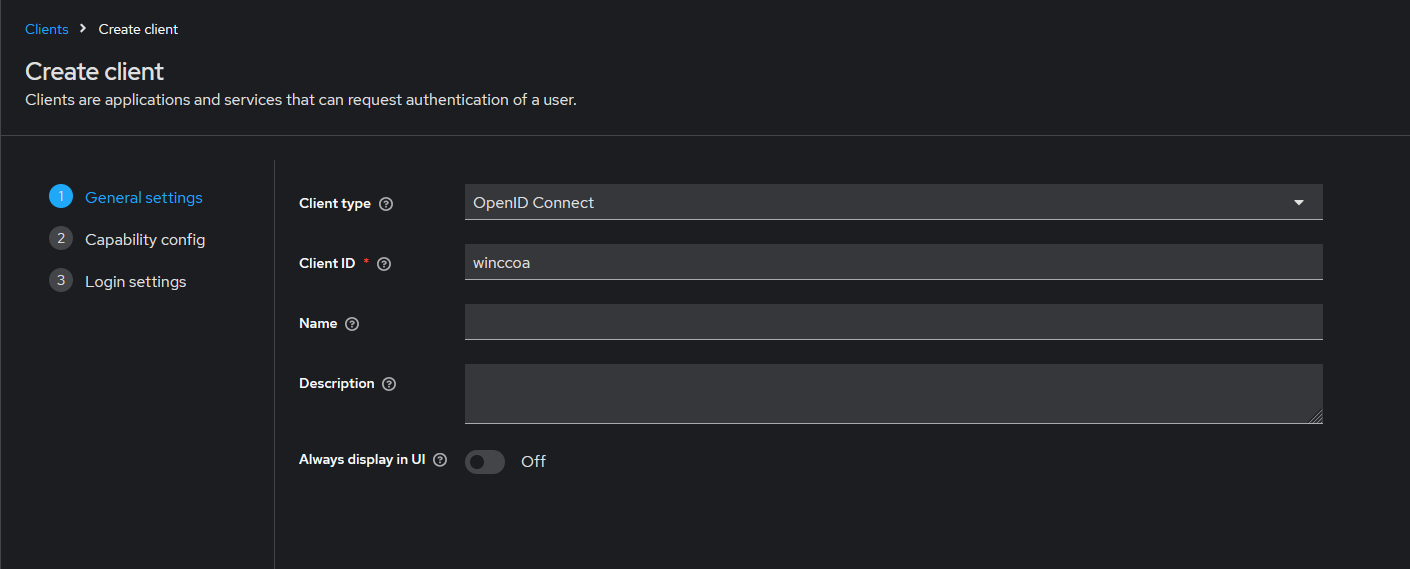Click step 2 number circle icon
This screenshot has height=569, width=1410.
61,239
